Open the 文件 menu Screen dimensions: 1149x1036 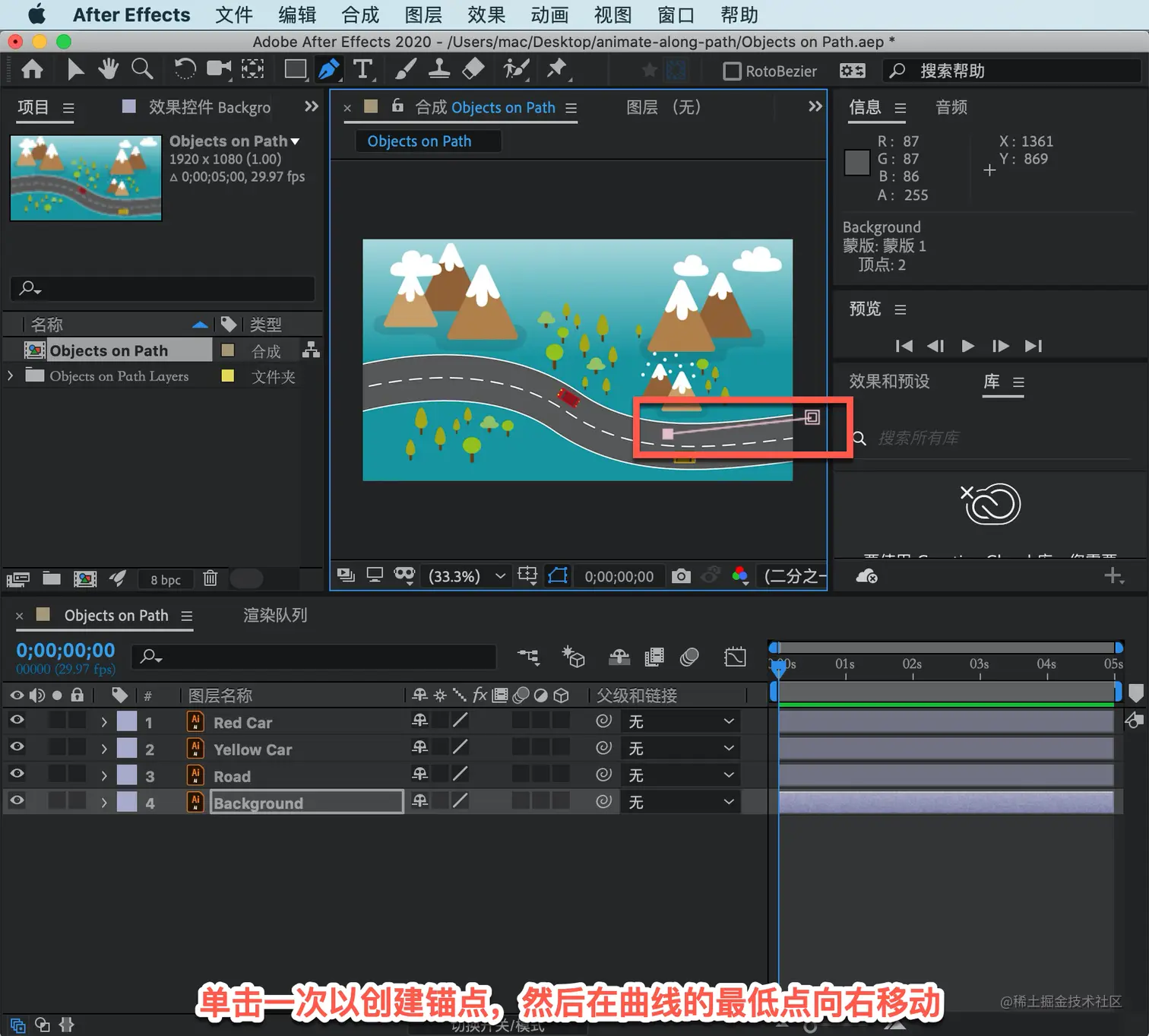coord(233,14)
